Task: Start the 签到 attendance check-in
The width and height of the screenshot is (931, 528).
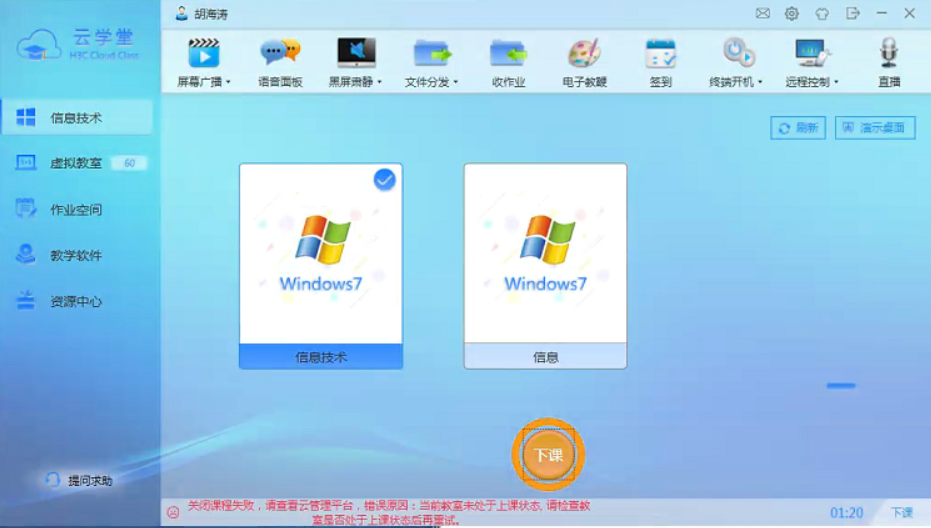Action: click(x=660, y=53)
